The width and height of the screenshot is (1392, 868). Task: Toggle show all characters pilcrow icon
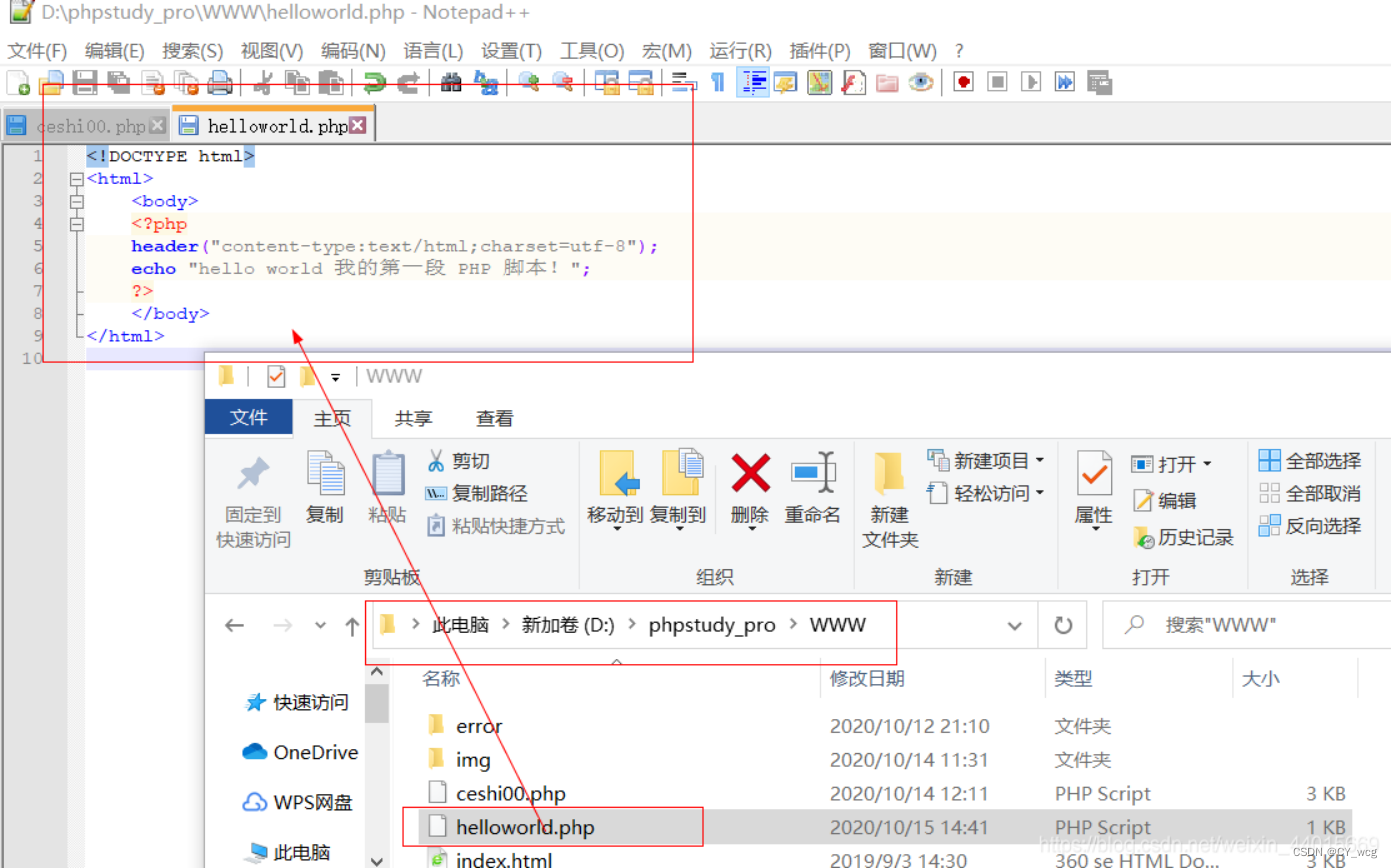pos(717,83)
